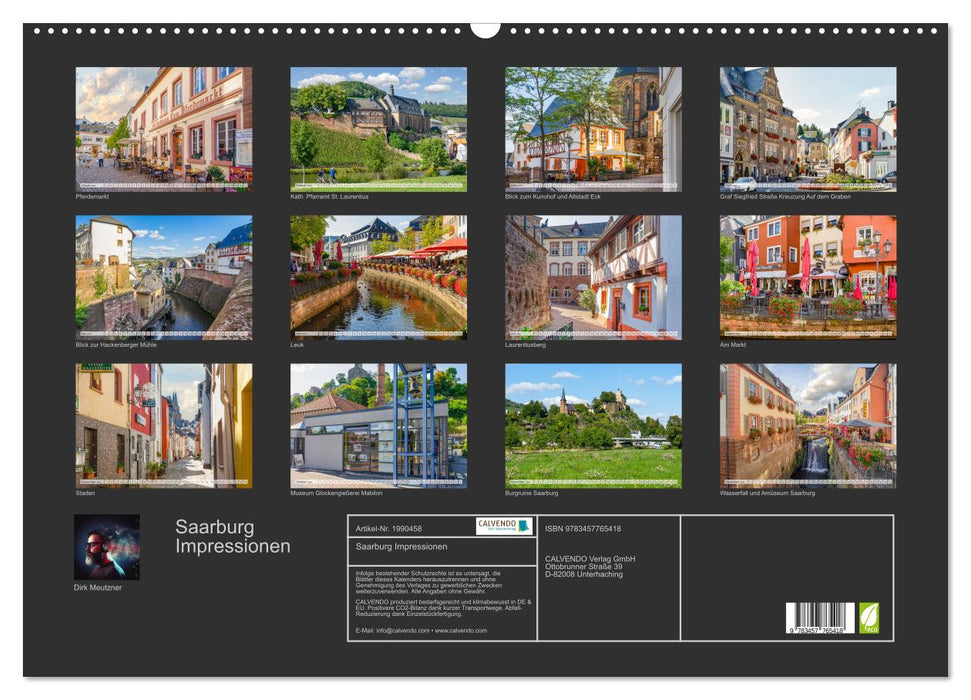
Task: Click the Leuk river photo
Action: (376, 275)
